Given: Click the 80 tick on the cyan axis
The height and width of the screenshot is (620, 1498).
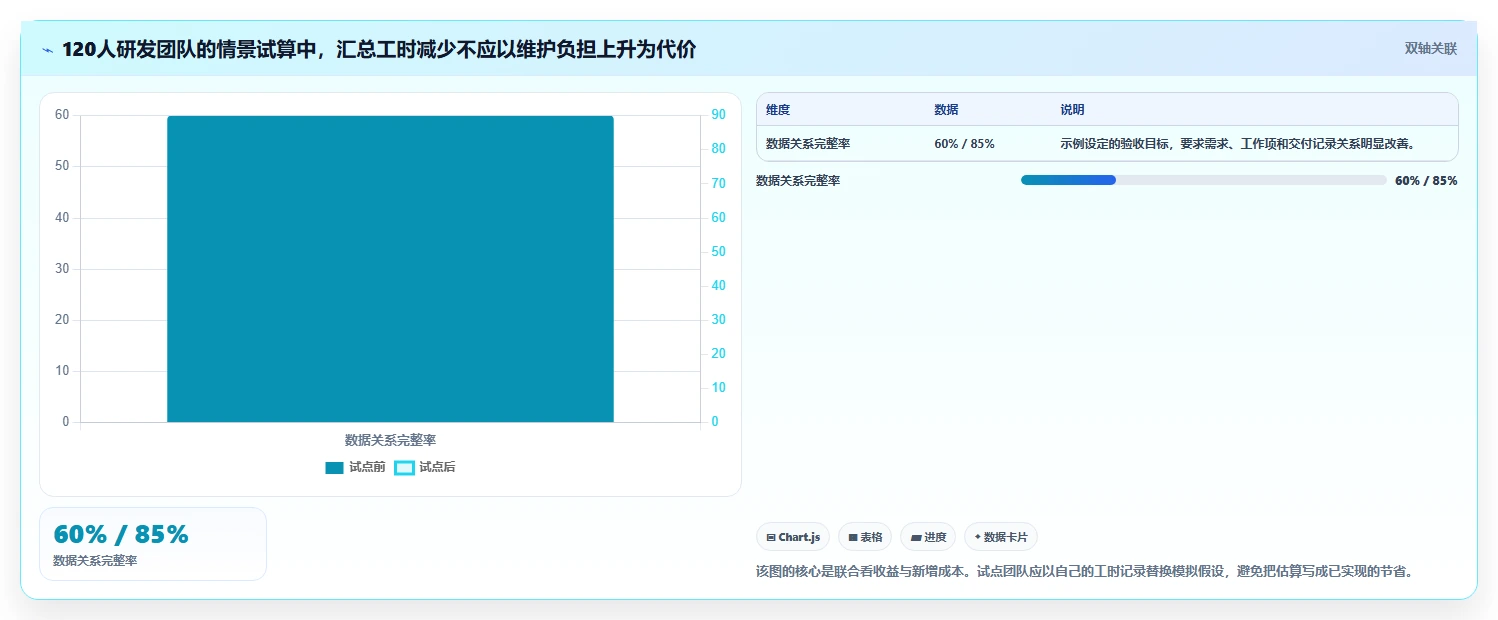Looking at the screenshot, I should click(x=718, y=149).
